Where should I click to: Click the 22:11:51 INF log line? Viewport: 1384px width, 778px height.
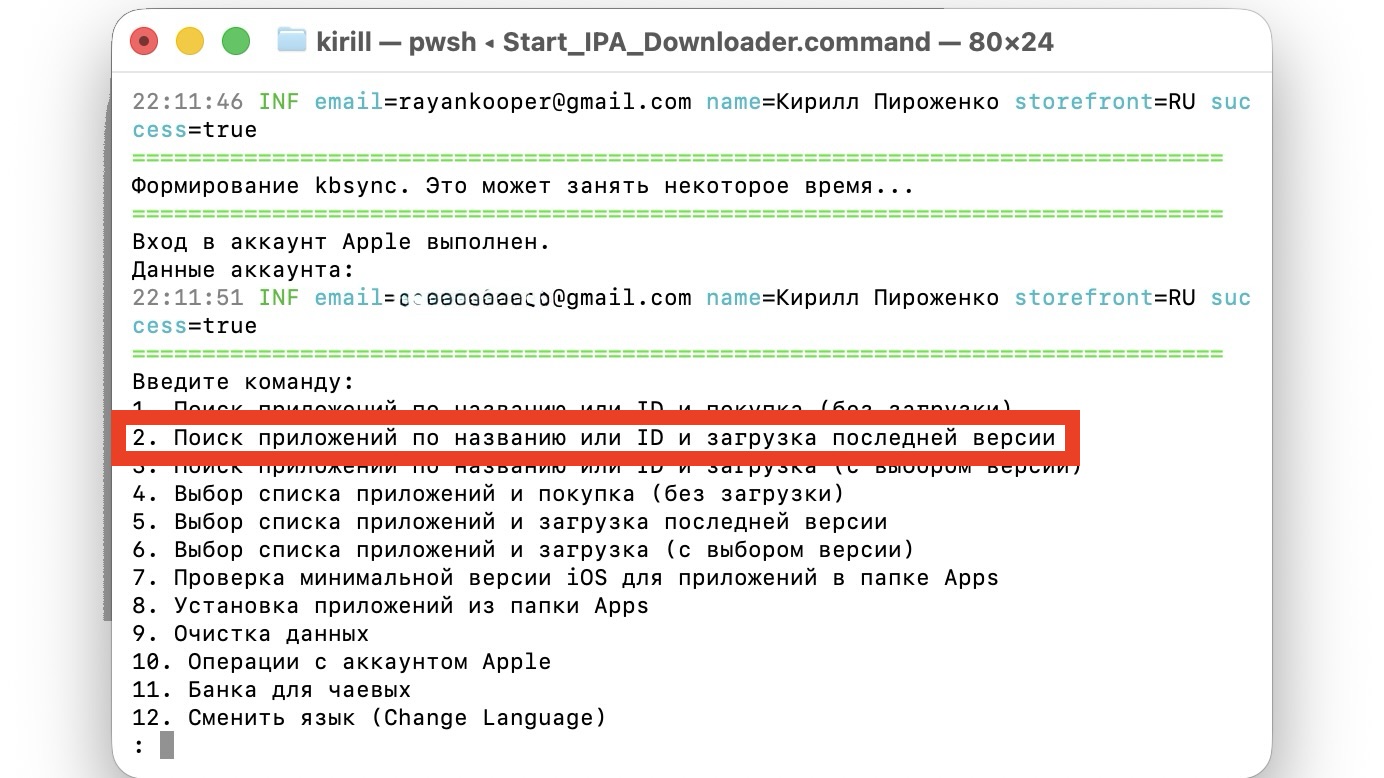coord(691,312)
